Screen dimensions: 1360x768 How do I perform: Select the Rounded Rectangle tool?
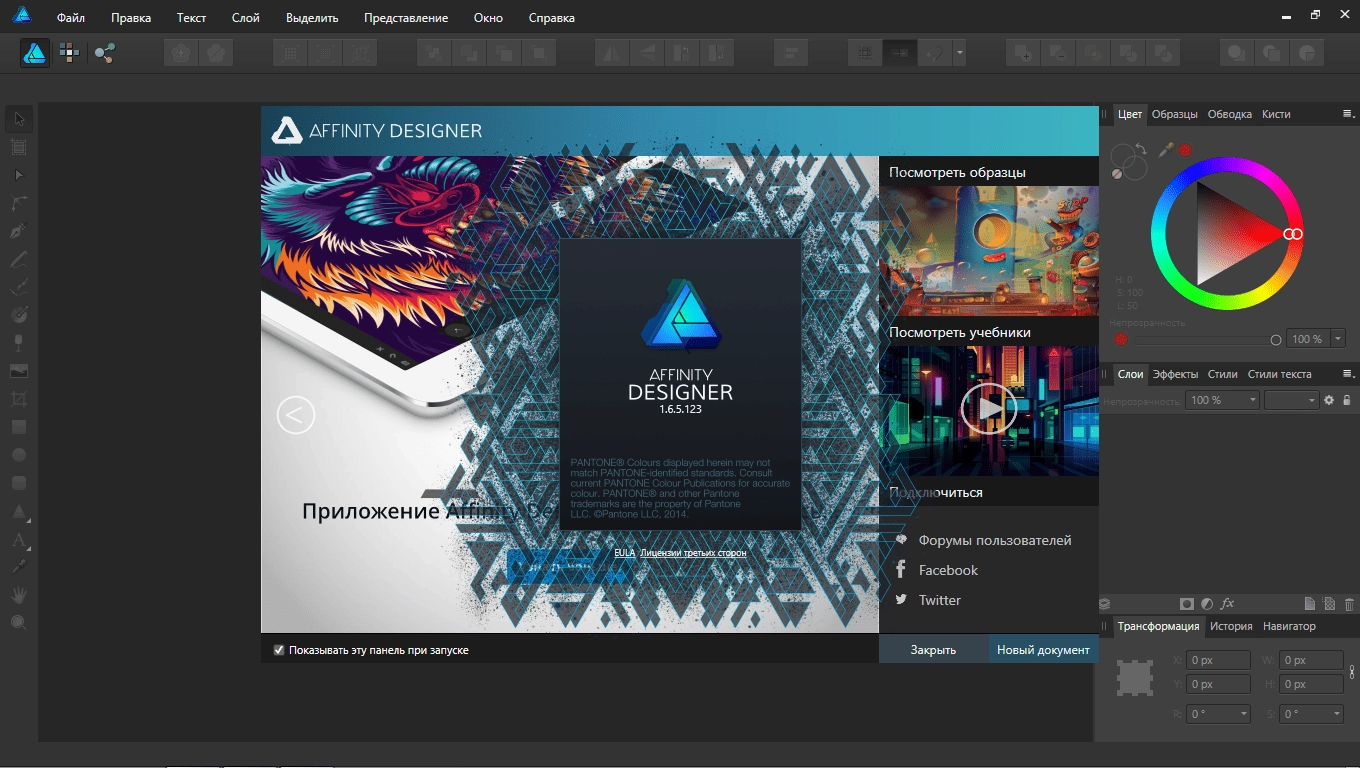pyautogui.click(x=18, y=482)
